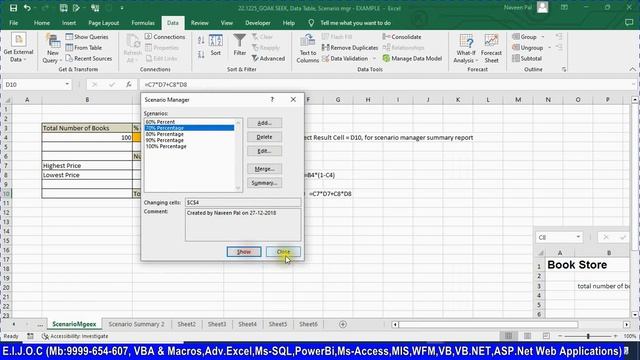Click Subtotal
This screenshot has width=640, height=360.
tap(527, 58)
